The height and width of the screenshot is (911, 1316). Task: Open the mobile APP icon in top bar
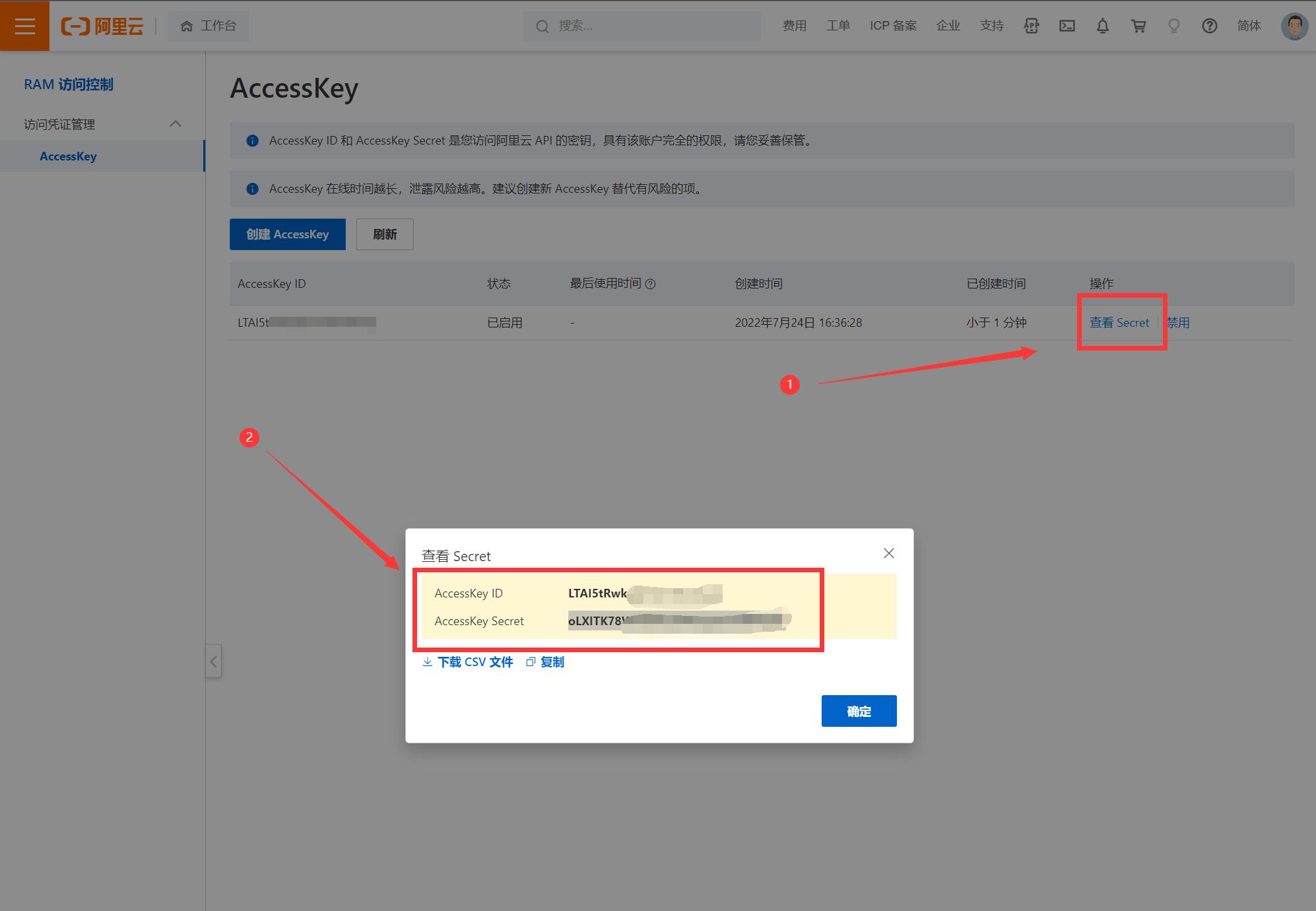pos(1031,26)
